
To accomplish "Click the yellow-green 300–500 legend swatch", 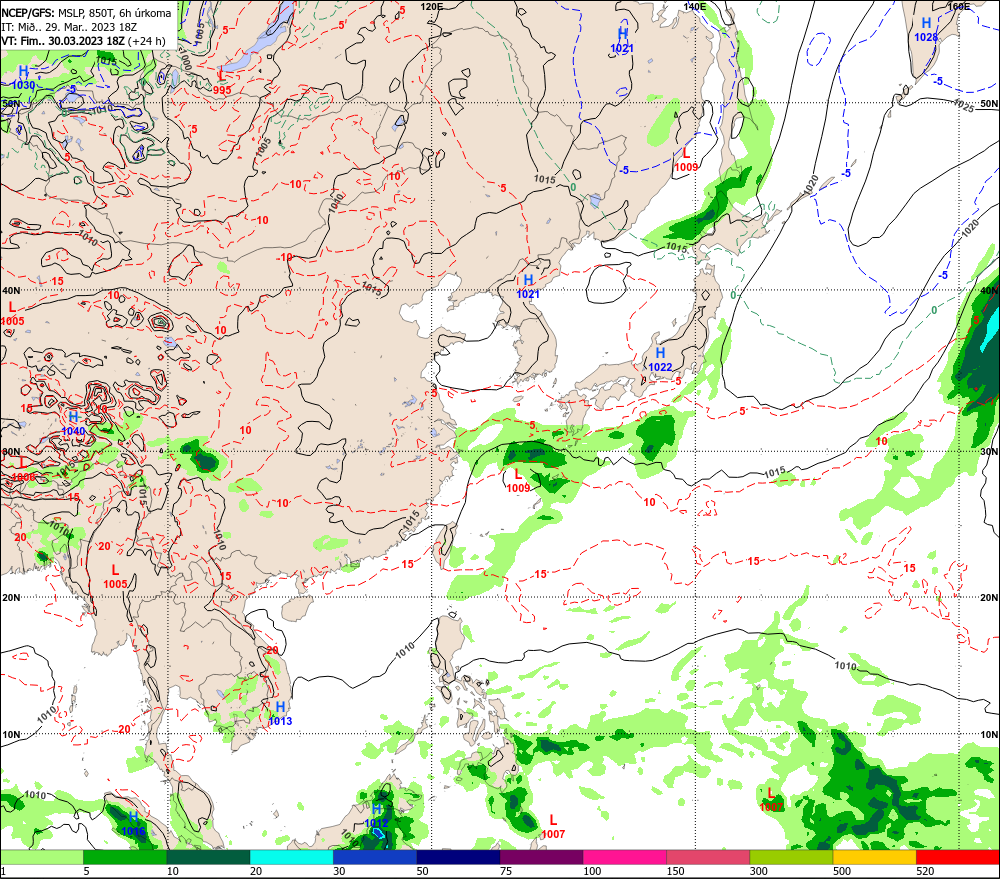I will point(791,857).
